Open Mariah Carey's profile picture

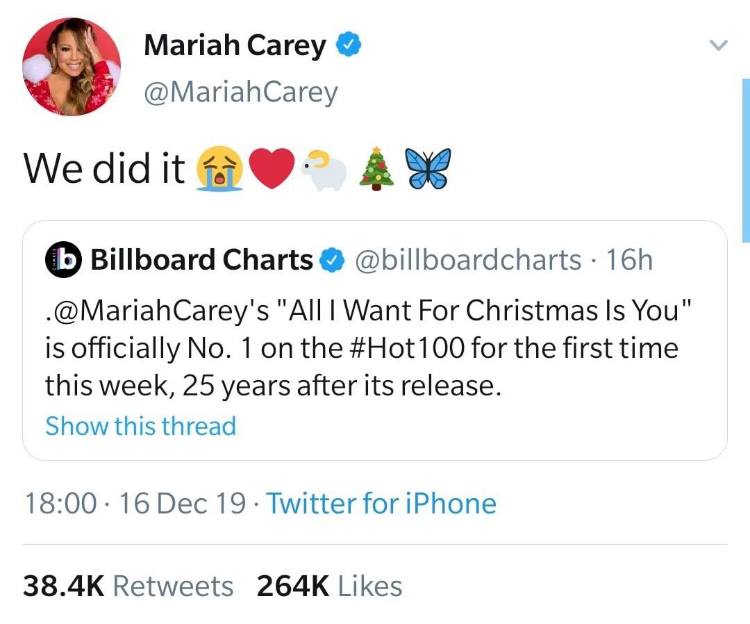[x=71, y=66]
